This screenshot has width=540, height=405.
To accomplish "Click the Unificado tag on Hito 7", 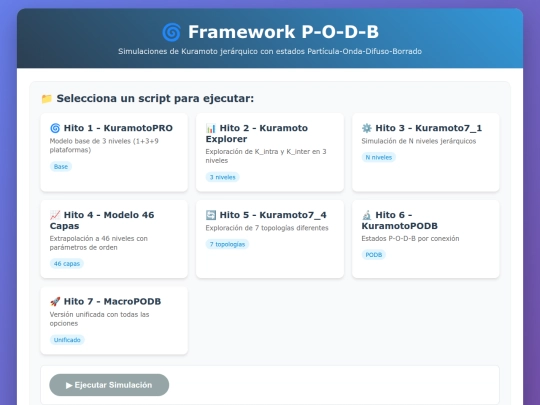I will [x=67, y=340].
